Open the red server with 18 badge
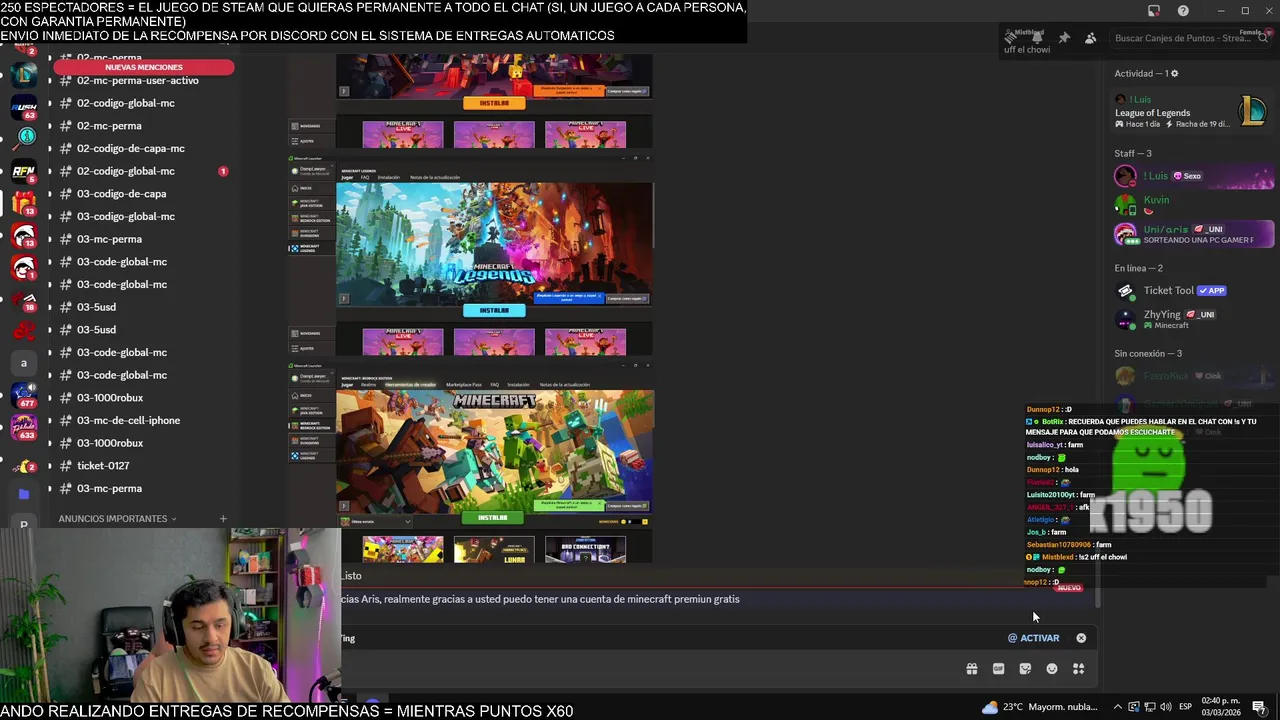The image size is (1280, 720). pyautogui.click(x=23, y=300)
